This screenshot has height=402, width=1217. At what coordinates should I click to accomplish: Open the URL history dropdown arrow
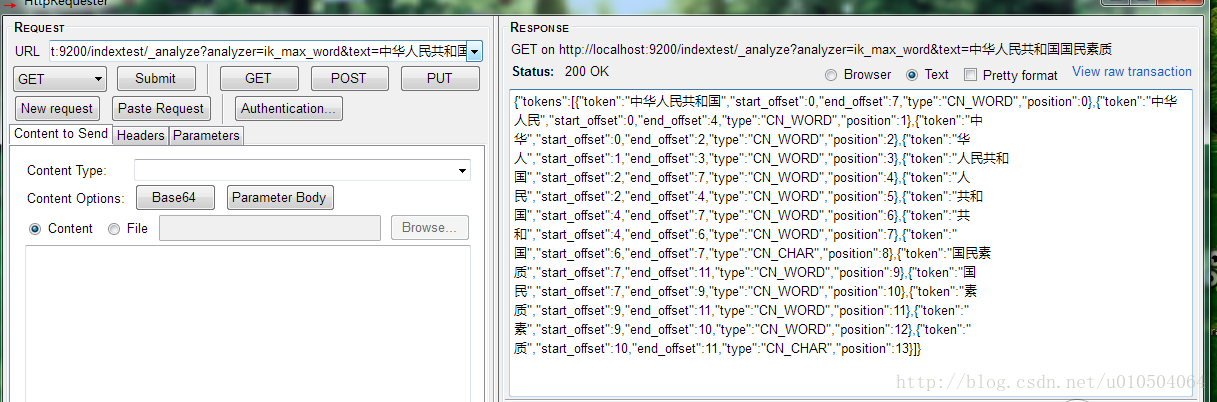coord(474,51)
